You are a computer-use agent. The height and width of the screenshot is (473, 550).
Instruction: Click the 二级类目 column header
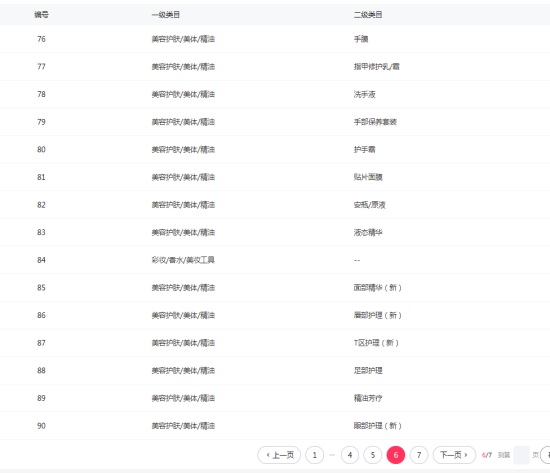click(368, 15)
